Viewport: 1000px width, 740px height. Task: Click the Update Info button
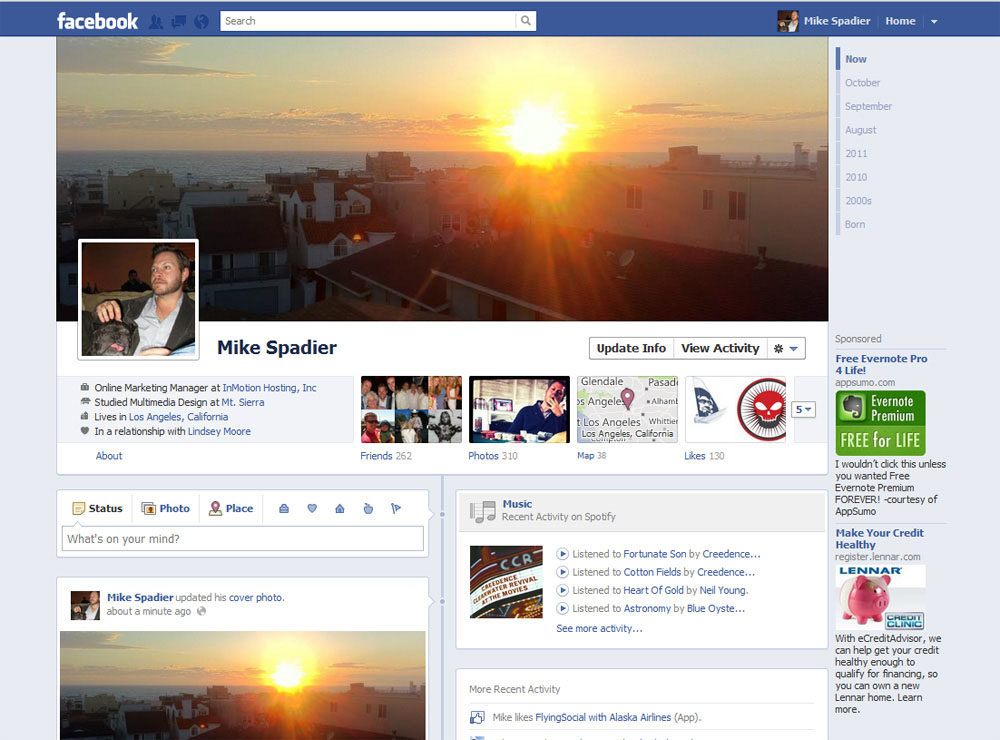[x=631, y=348]
